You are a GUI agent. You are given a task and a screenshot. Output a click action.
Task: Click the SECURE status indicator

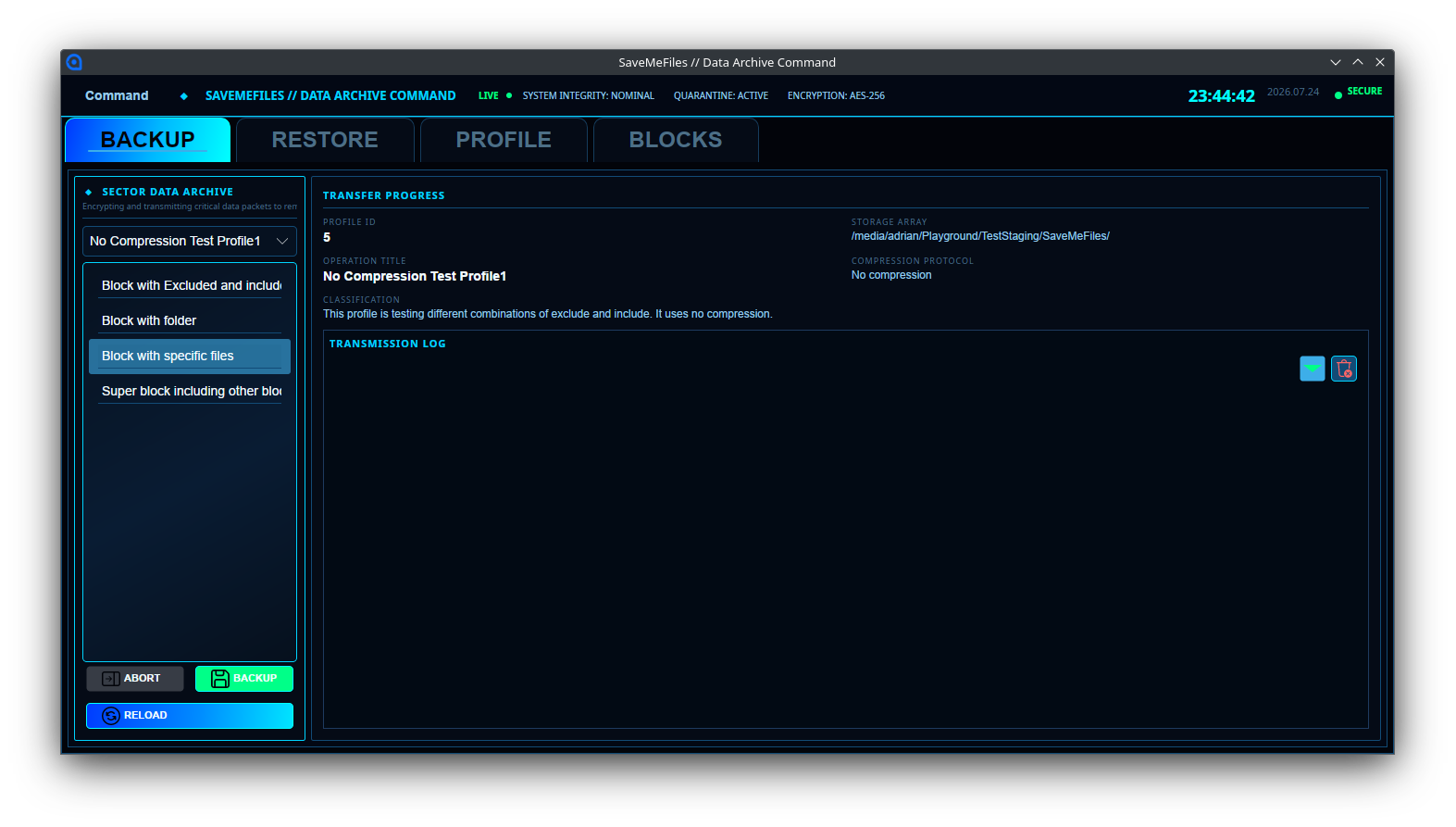click(x=1358, y=92)
